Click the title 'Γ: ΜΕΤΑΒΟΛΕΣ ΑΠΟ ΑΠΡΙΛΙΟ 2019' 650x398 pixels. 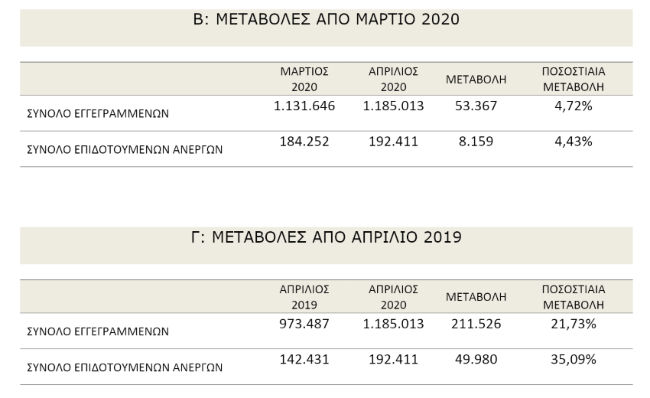[326, 237]
